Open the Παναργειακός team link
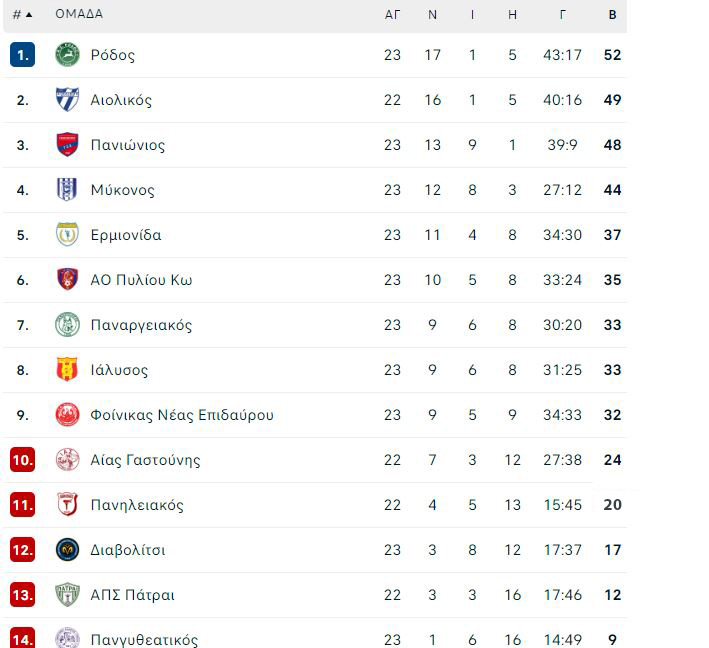 pos(141,325)
